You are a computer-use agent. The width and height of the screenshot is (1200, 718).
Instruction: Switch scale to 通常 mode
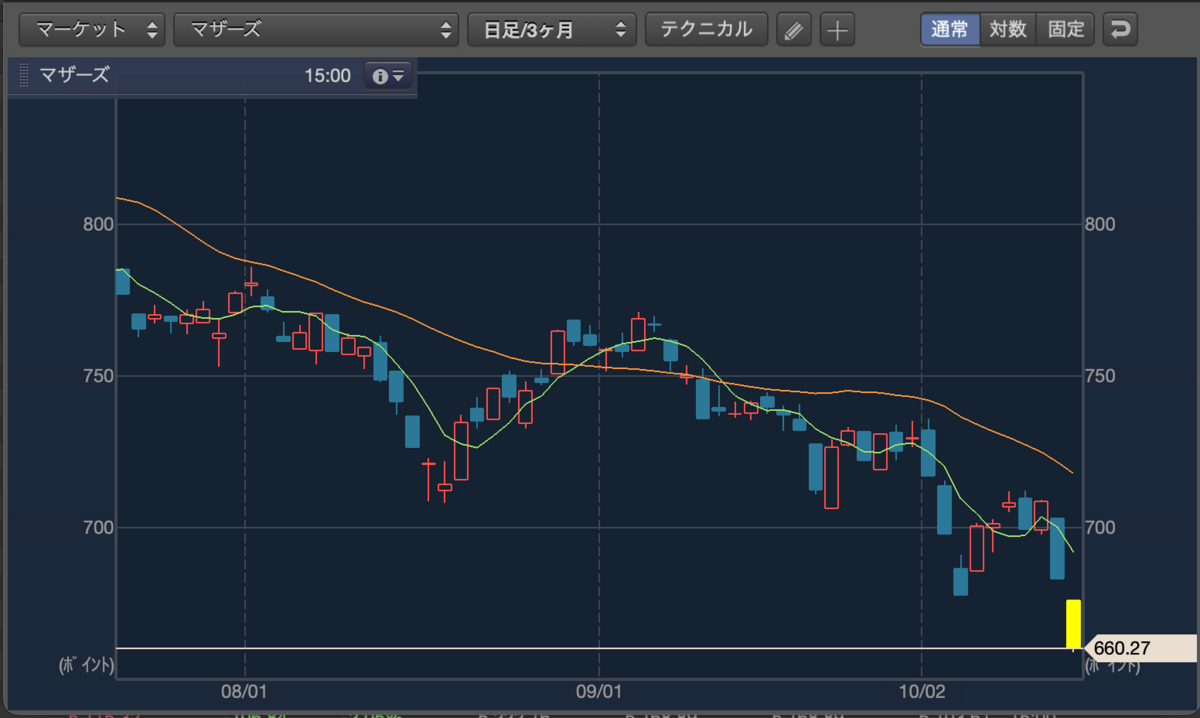(950, 30)
